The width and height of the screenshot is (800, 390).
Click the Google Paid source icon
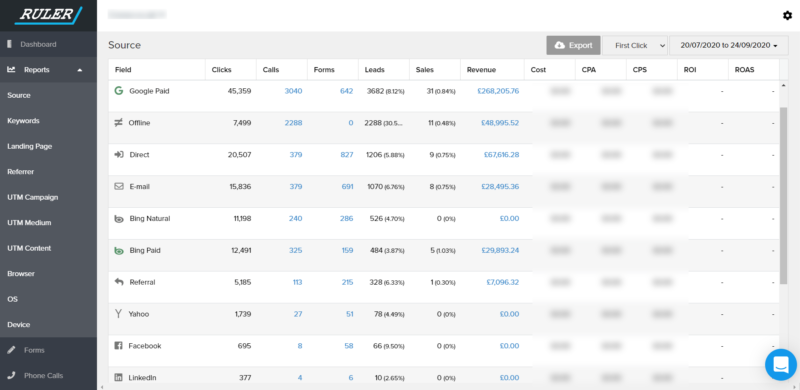(x=119, y=91)
